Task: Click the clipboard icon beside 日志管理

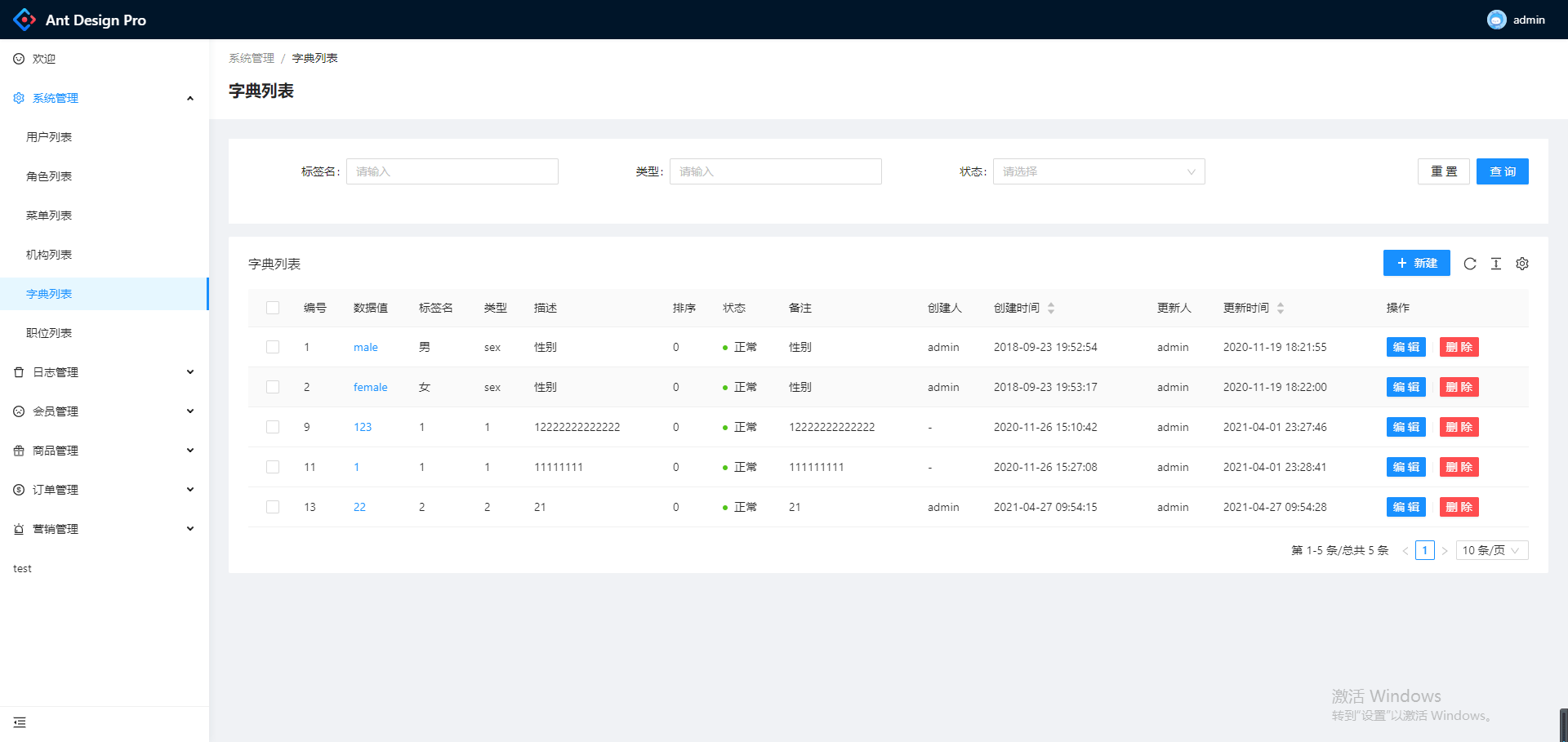Action: [x=19, y=372]
